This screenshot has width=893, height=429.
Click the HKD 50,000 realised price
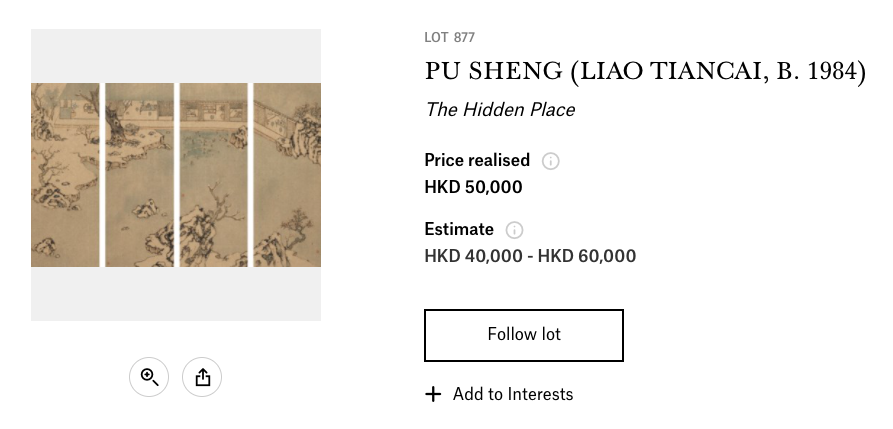(x=473, y=187)
